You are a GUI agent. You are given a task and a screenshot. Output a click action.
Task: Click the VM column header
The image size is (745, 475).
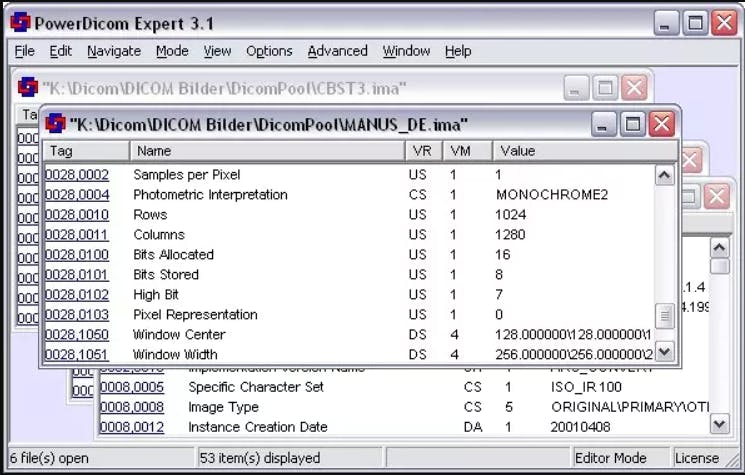[468, 151]
